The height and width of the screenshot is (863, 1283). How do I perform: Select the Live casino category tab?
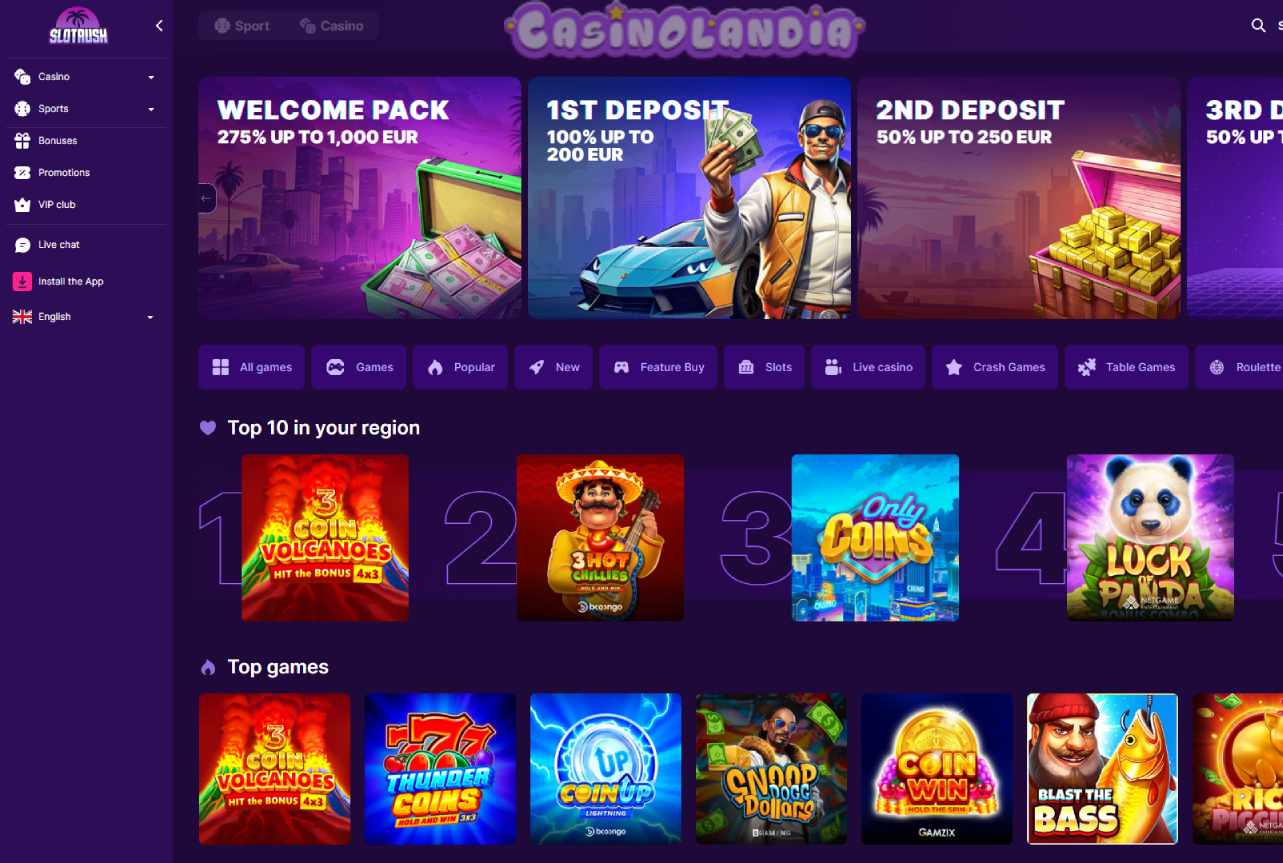coord(868,367)
